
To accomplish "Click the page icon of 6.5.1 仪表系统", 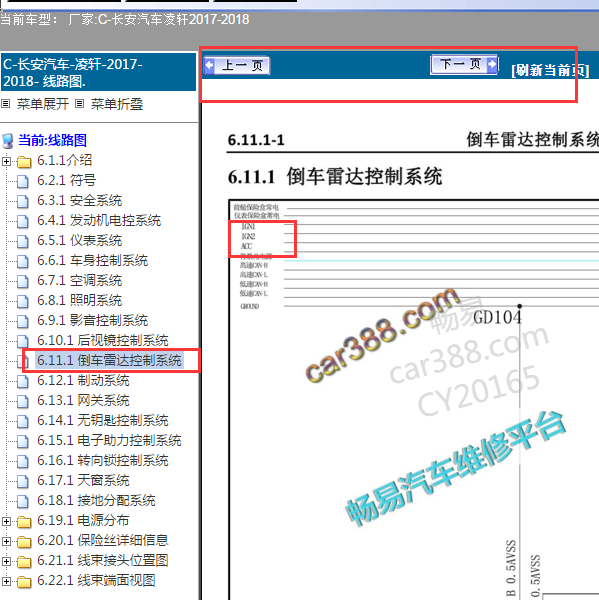I will click(23, 241).
